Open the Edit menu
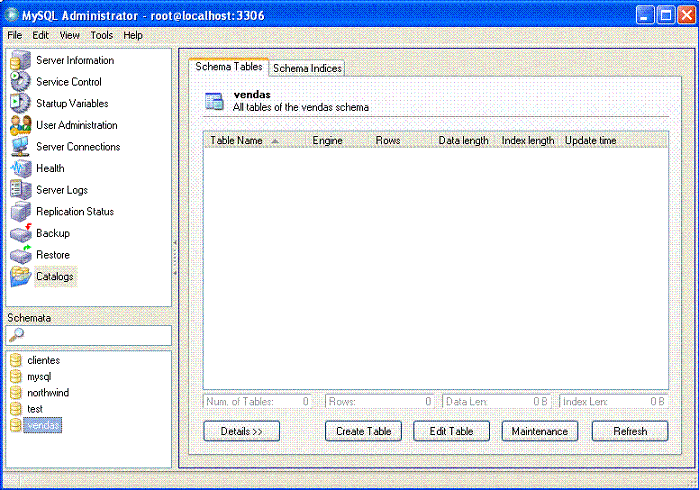The height and width of the screenshot is (490, 699). tap(40, 35)
